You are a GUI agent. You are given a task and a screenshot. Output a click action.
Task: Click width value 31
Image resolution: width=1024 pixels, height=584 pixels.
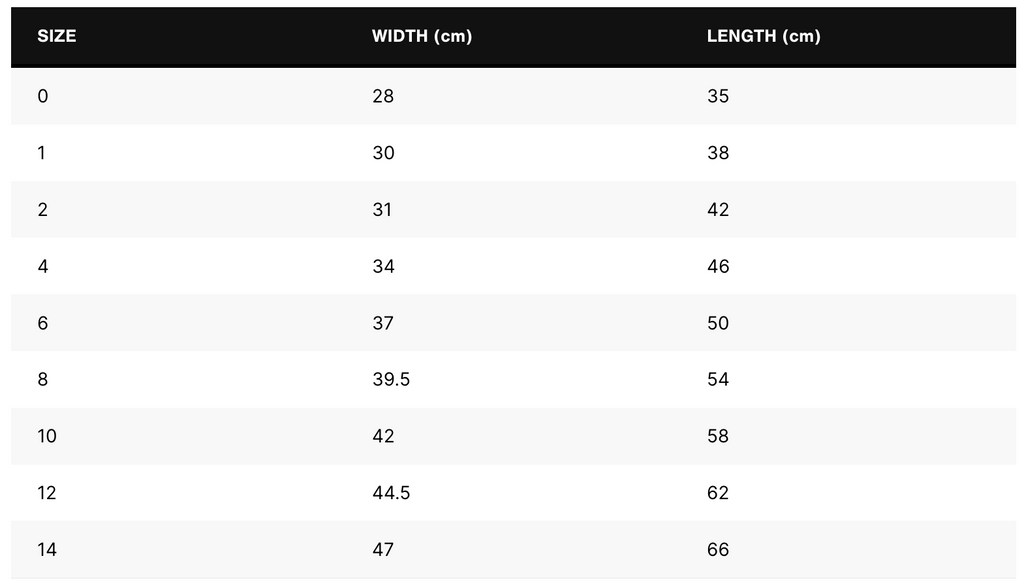383,210
